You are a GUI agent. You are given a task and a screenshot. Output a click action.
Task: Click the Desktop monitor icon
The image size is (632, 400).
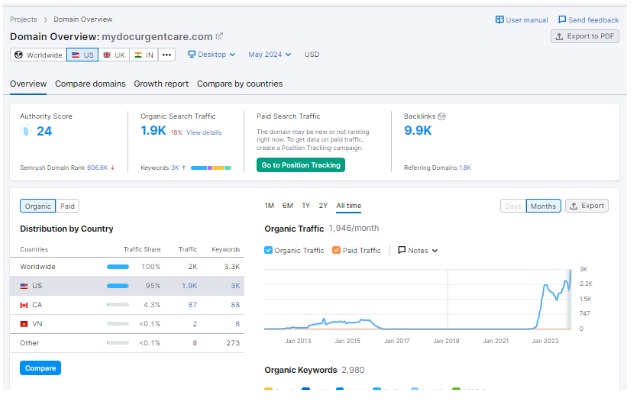coord(191,54)
